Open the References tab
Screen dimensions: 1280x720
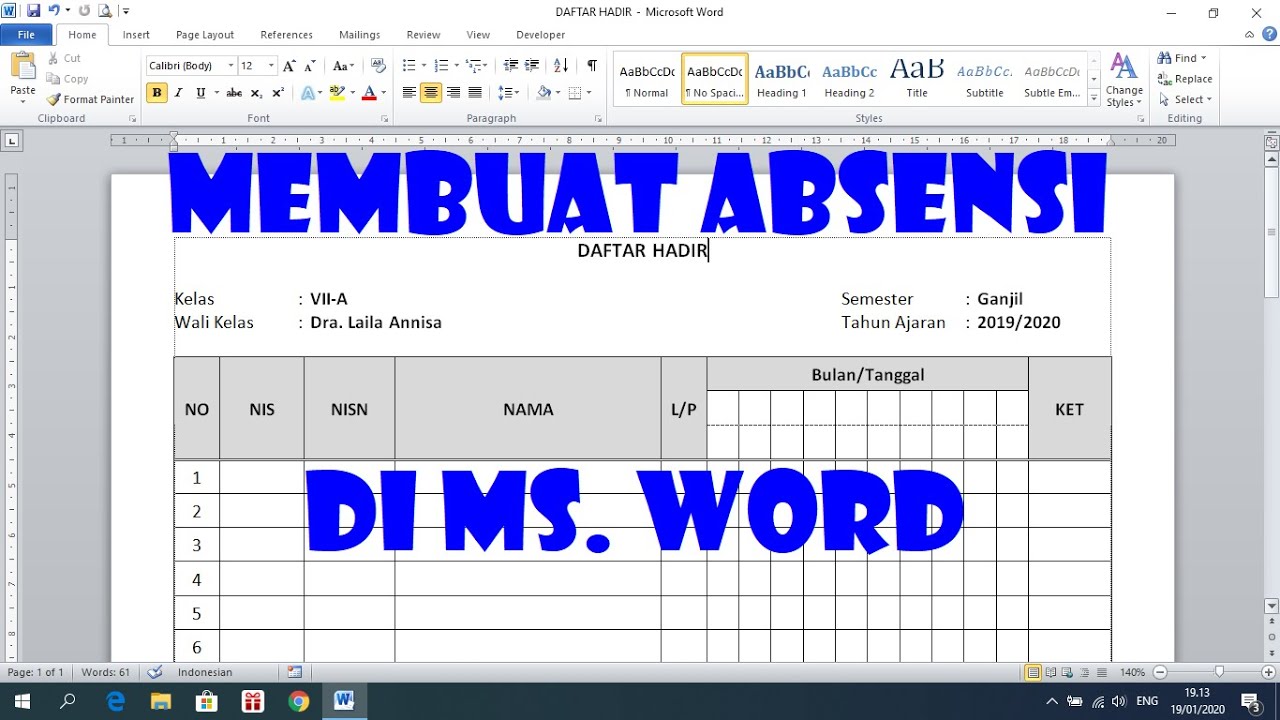[286, 34]
